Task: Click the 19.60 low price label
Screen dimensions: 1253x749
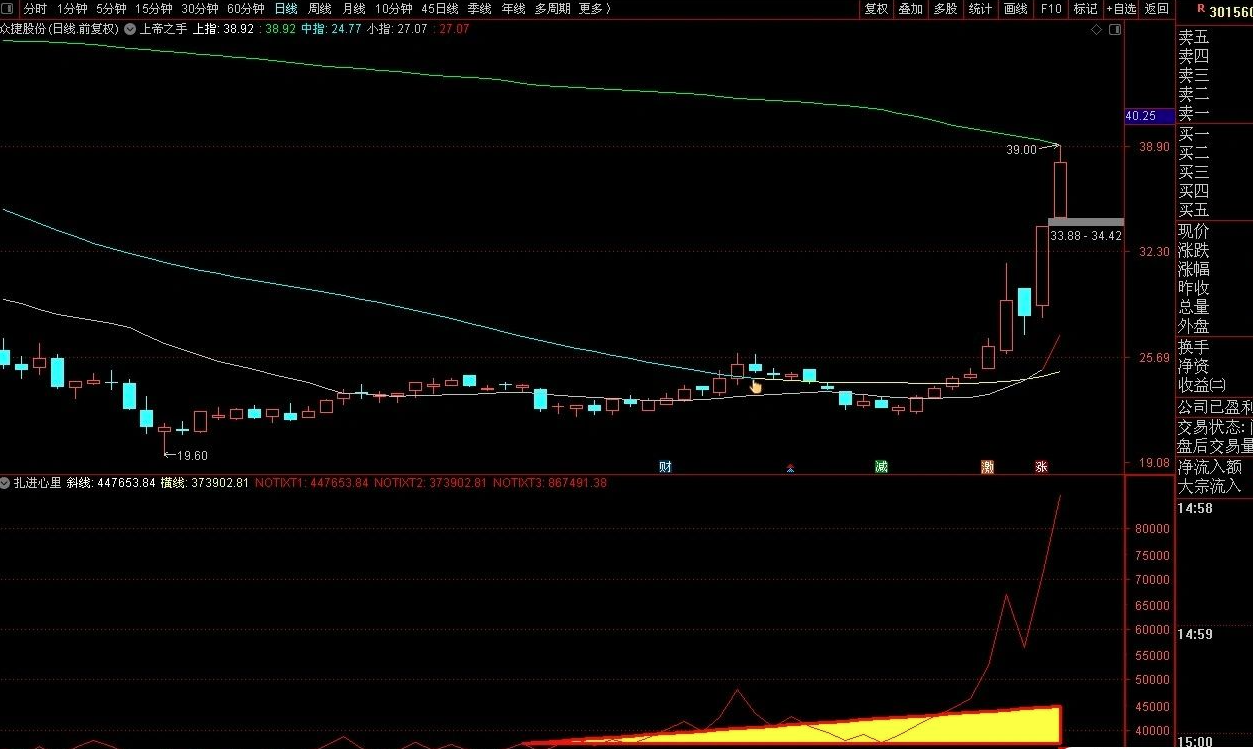Action: pyautogui.click(x=192, y=455)
